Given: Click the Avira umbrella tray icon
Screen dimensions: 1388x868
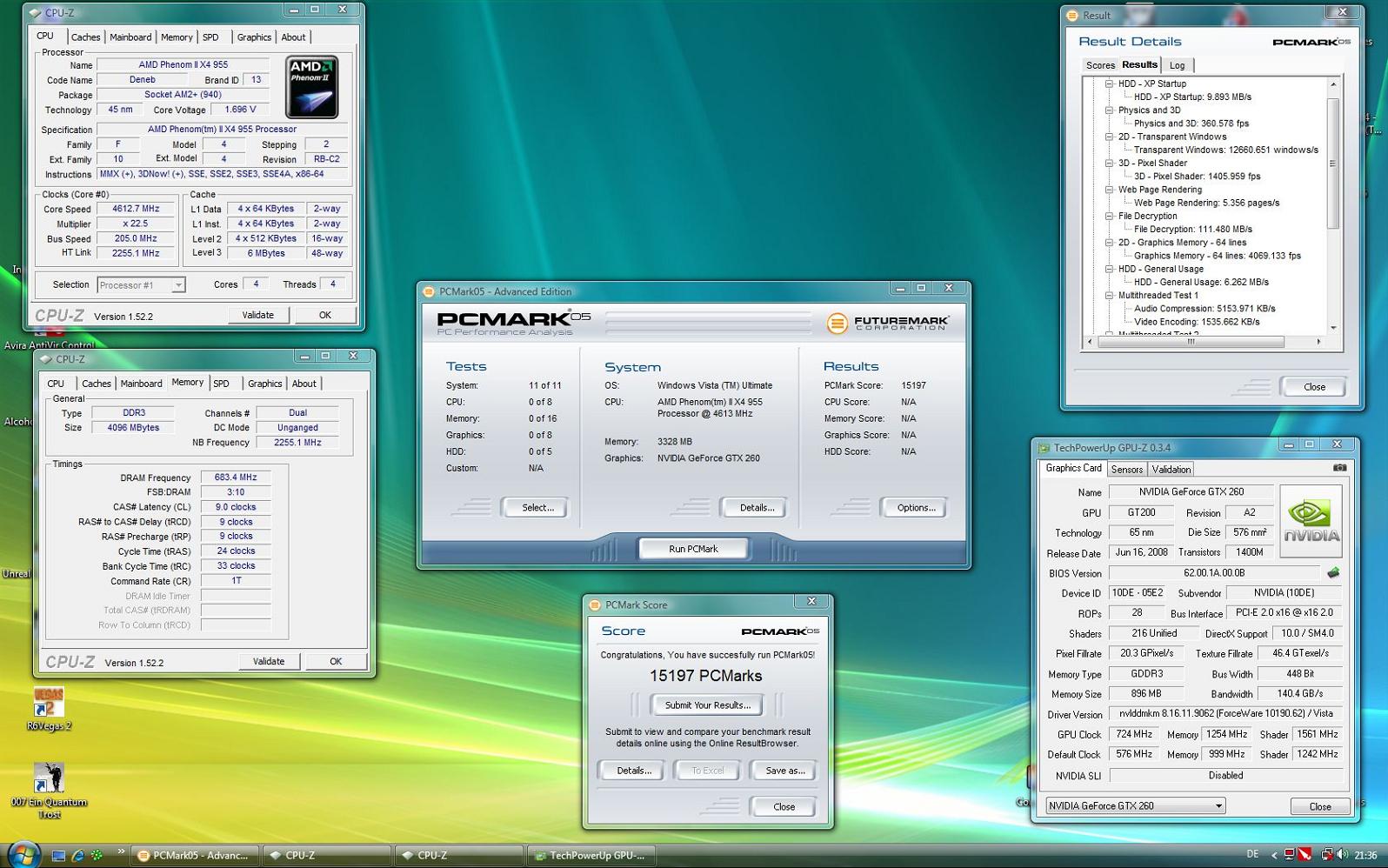Looking at the screenshot, I should click(1305, 855).
